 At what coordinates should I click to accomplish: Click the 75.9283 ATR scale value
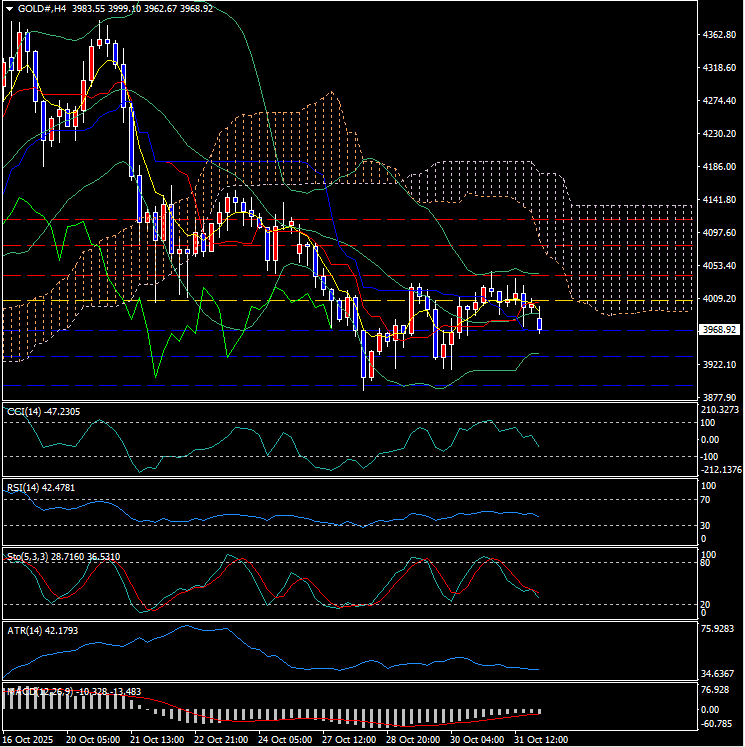720,629
